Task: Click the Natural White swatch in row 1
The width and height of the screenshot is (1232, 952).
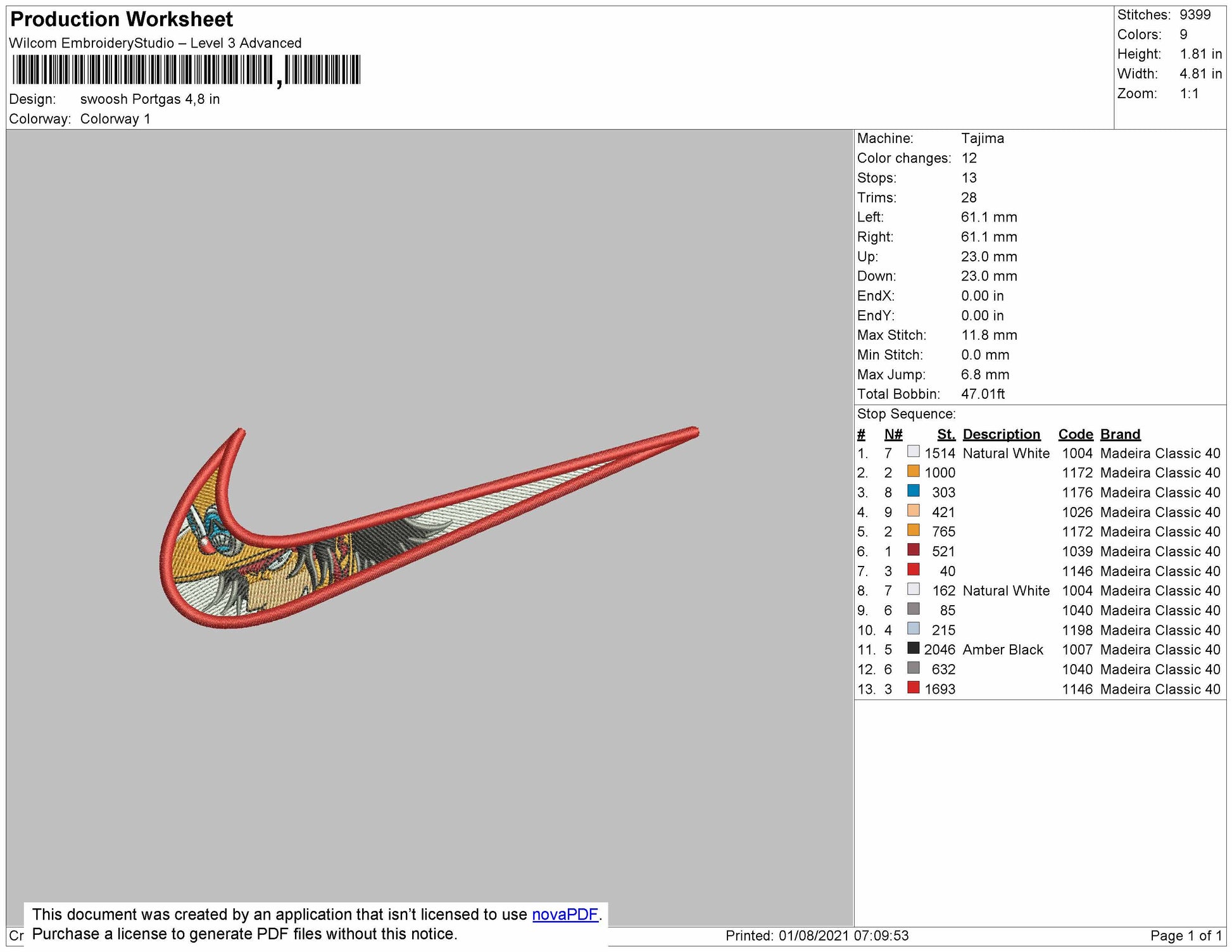Action: point(913,452)
